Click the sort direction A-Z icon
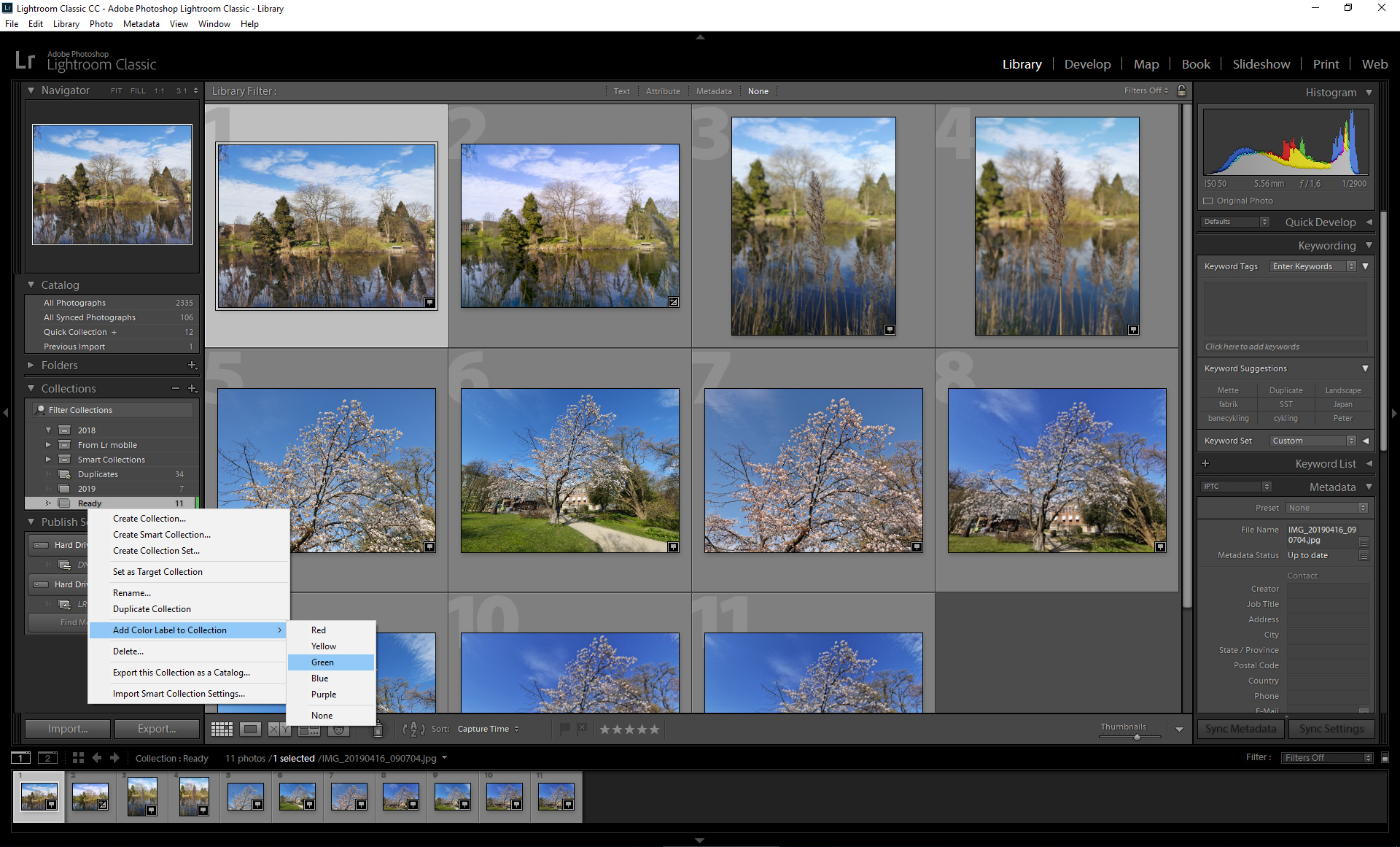This screenshot has width=1400, height=847. (x=414, y=729)
